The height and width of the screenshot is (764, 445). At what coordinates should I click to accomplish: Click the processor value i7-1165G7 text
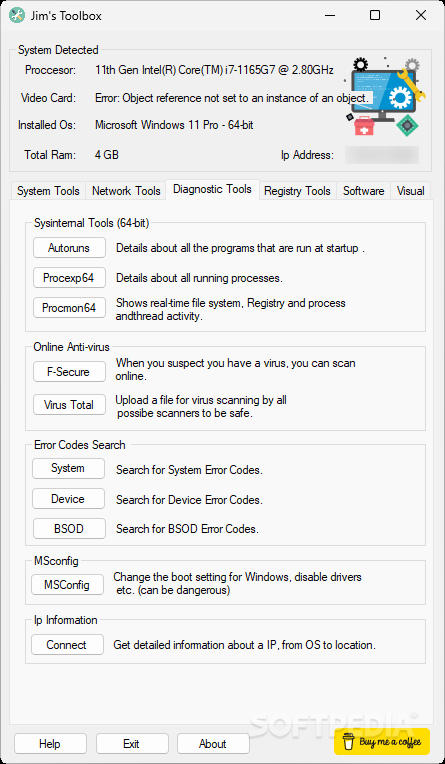tap(214, 70)
